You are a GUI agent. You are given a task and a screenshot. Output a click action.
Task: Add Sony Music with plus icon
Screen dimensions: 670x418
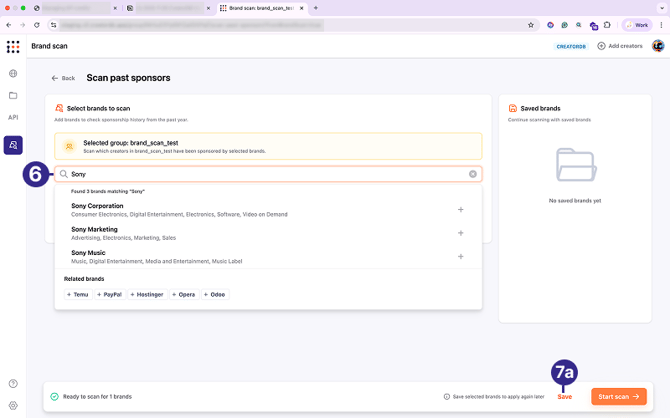click(461, 257)
